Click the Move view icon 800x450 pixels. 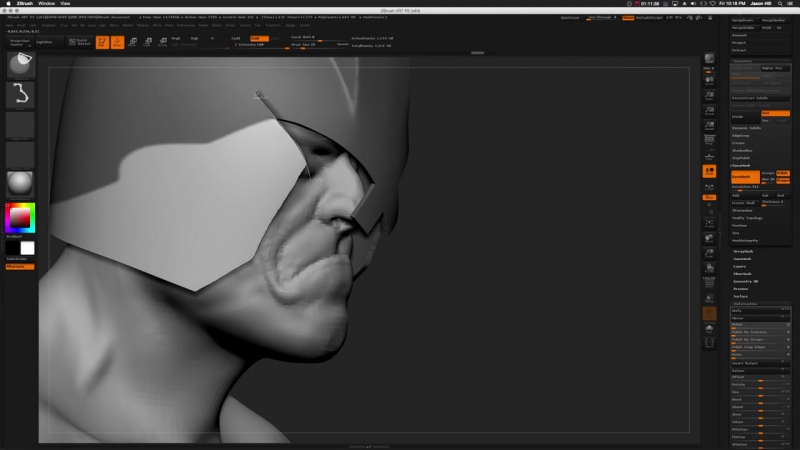pos(709,238)
